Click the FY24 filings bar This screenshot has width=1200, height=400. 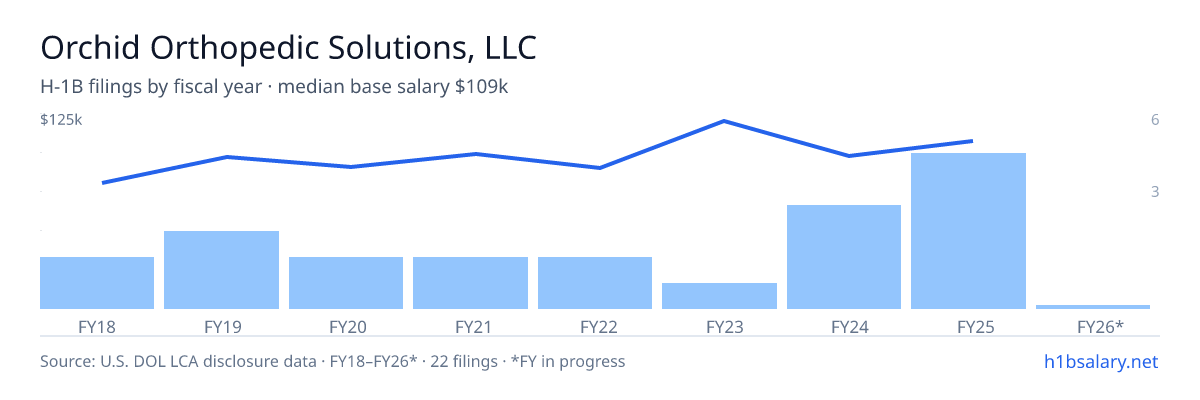[844, 257]
